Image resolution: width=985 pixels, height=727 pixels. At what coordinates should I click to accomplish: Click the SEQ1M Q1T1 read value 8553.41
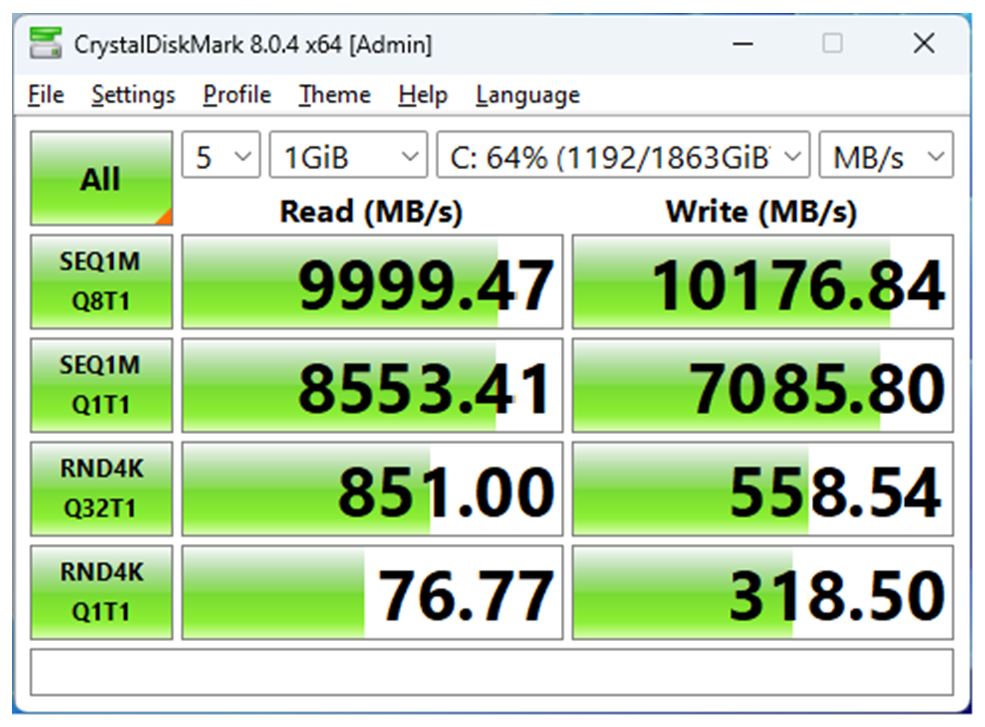373,385
